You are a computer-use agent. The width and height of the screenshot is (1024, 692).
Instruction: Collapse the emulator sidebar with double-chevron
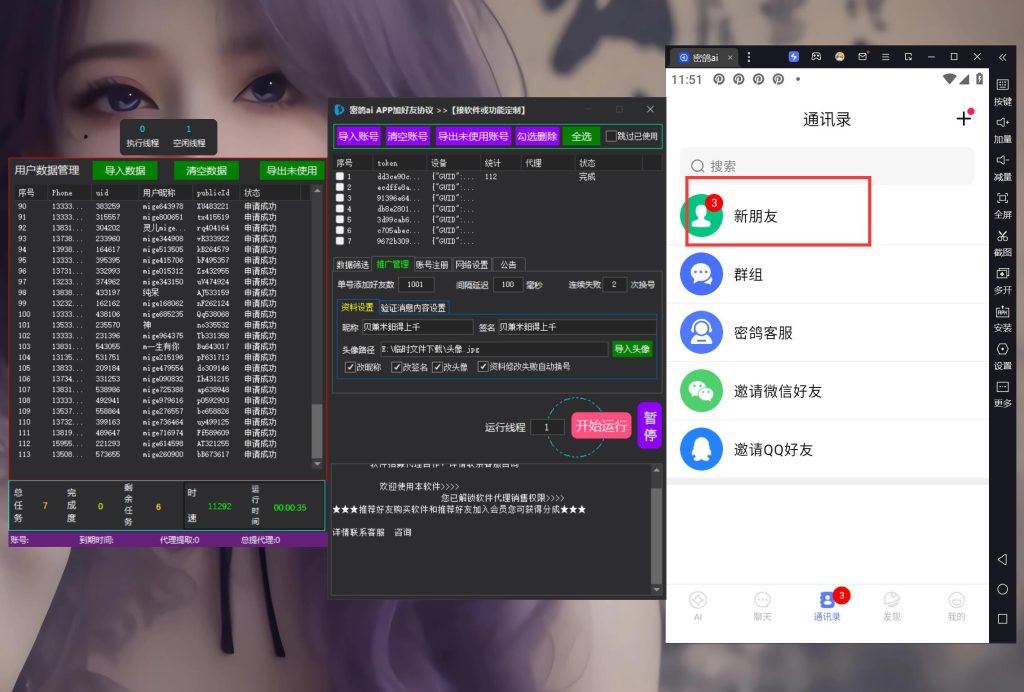(1002, 57)
